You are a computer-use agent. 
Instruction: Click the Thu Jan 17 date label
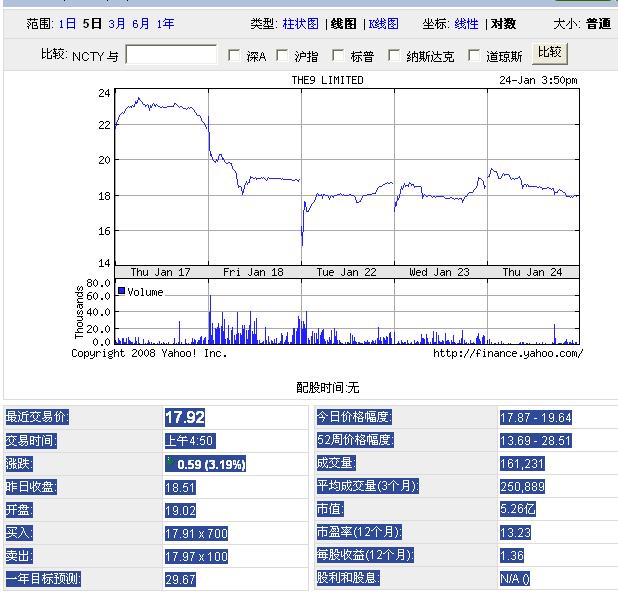[160, 272]
